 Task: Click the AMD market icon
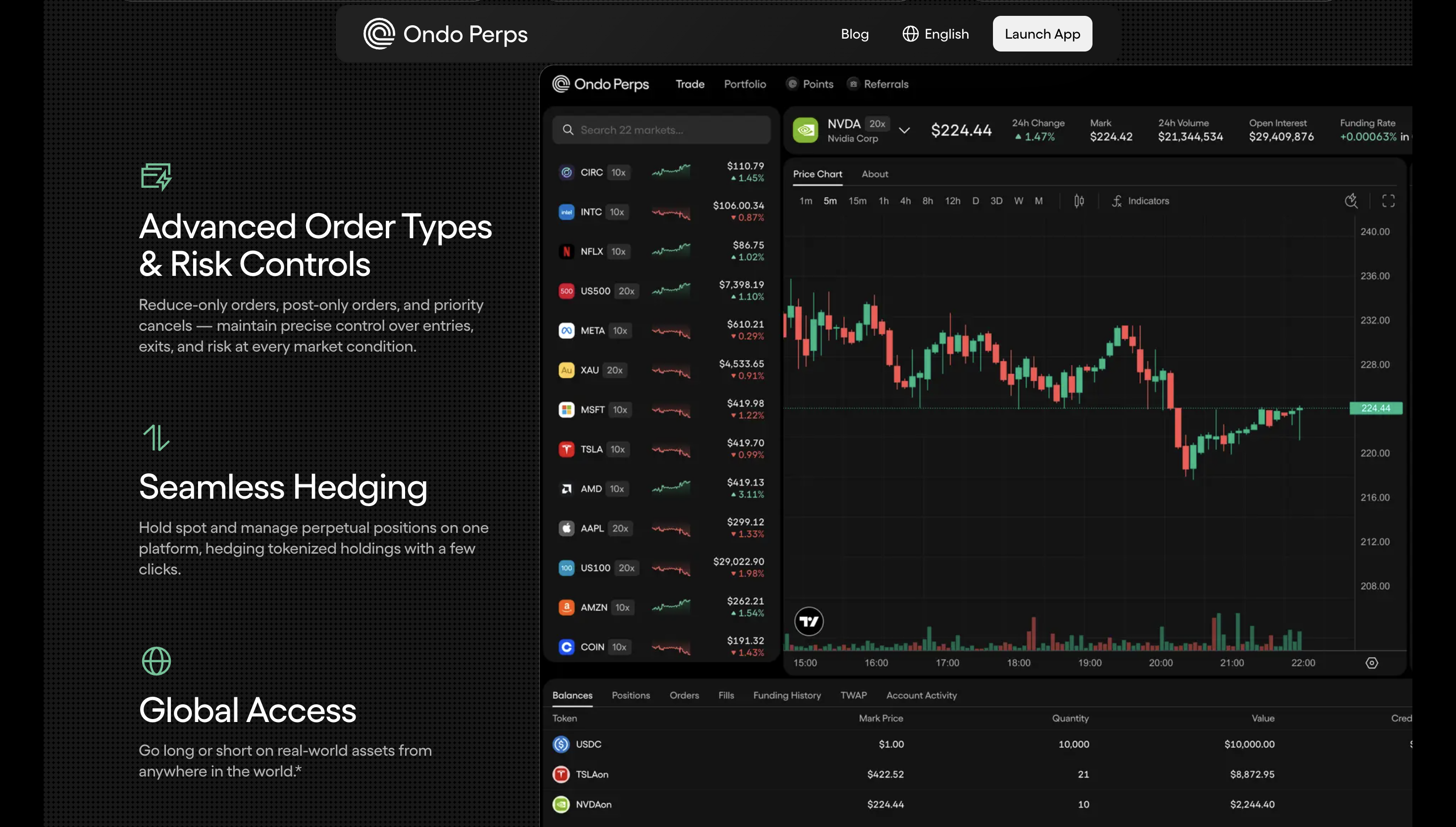coord(566,489)
